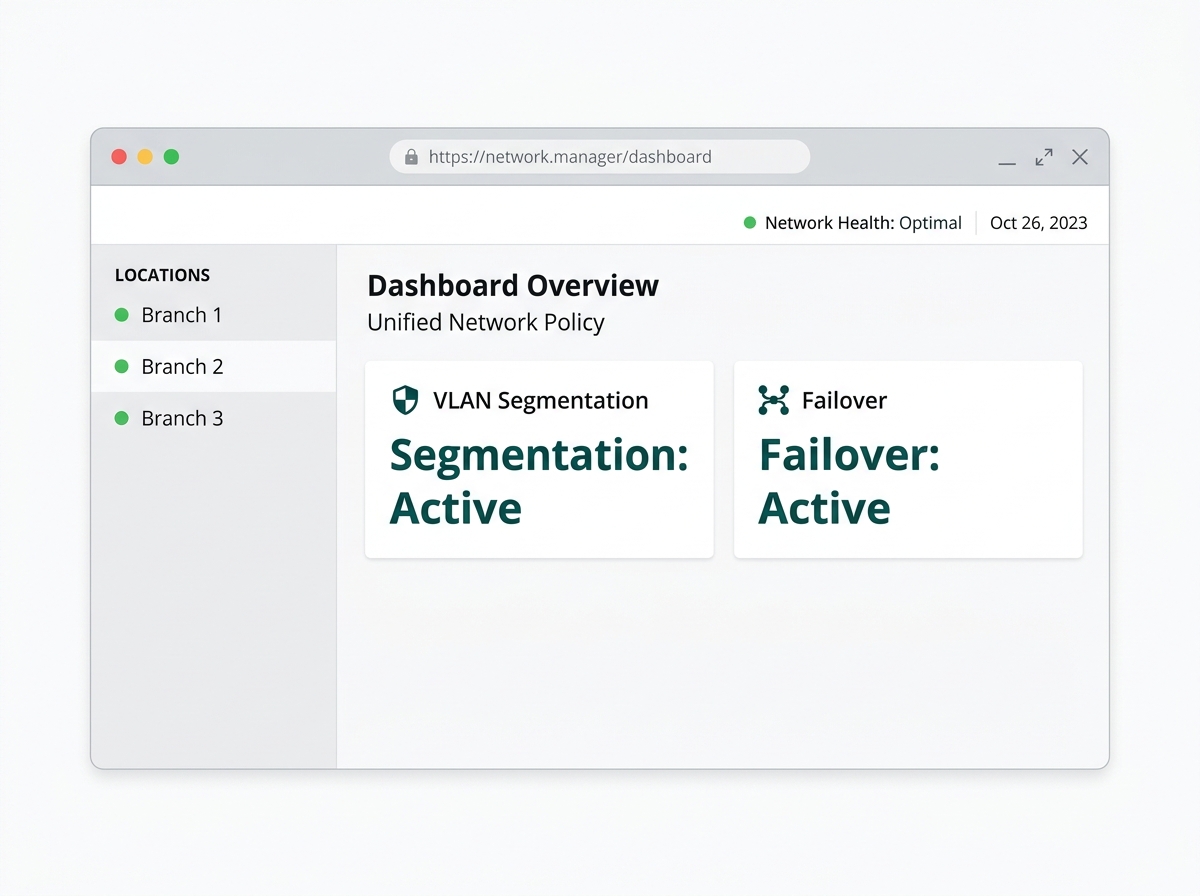Click the green Network Health status dot
The width and height of the screenshot is (1200, 896).
point(750,223)
